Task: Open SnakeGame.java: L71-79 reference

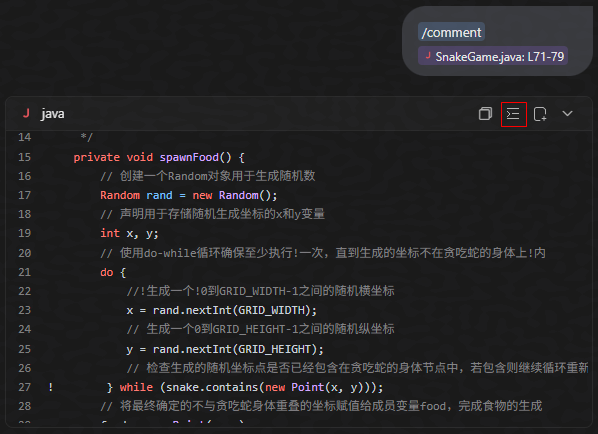Action: click(x=493, y=56)
